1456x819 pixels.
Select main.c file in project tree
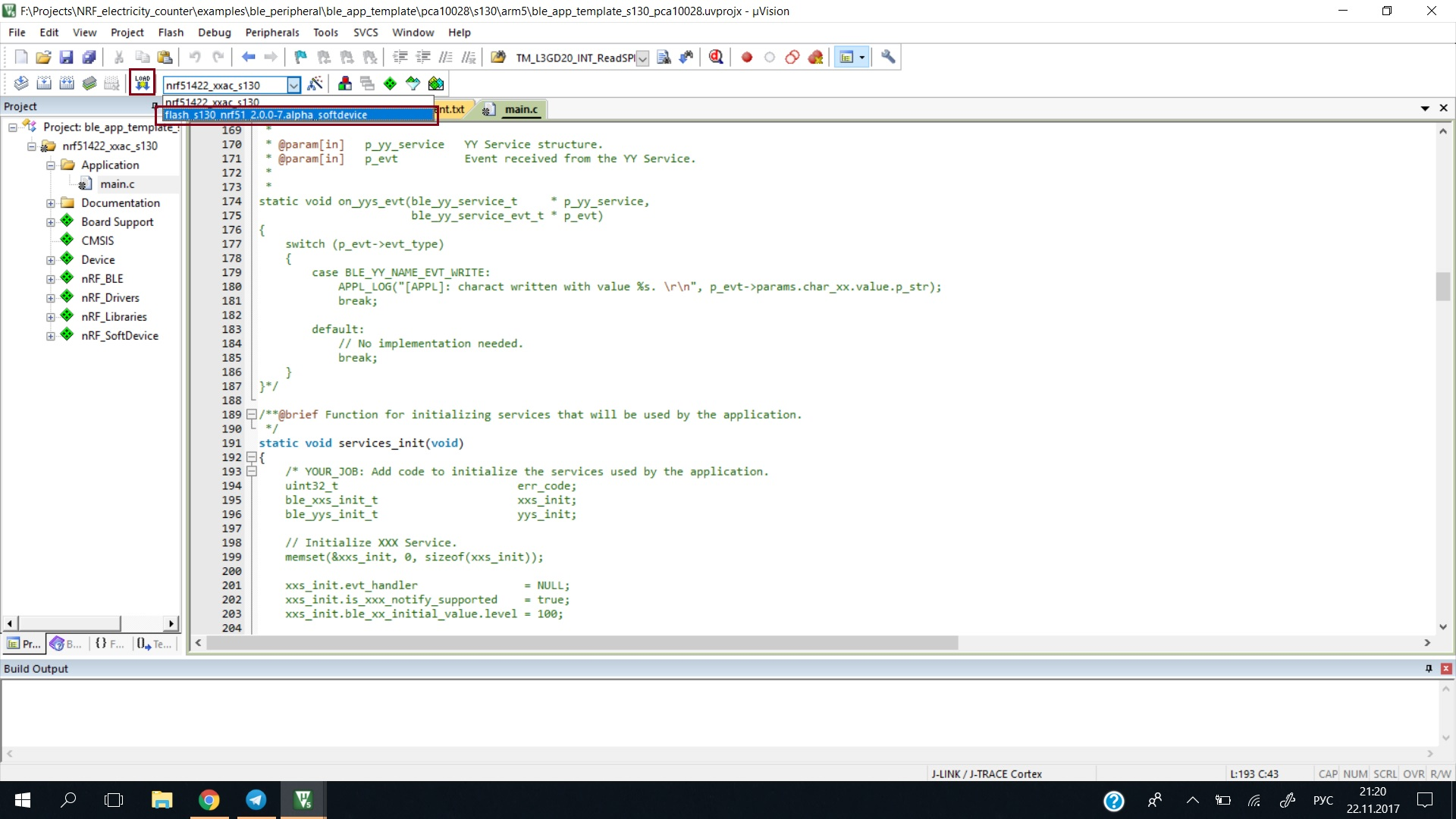pos(117,184)
